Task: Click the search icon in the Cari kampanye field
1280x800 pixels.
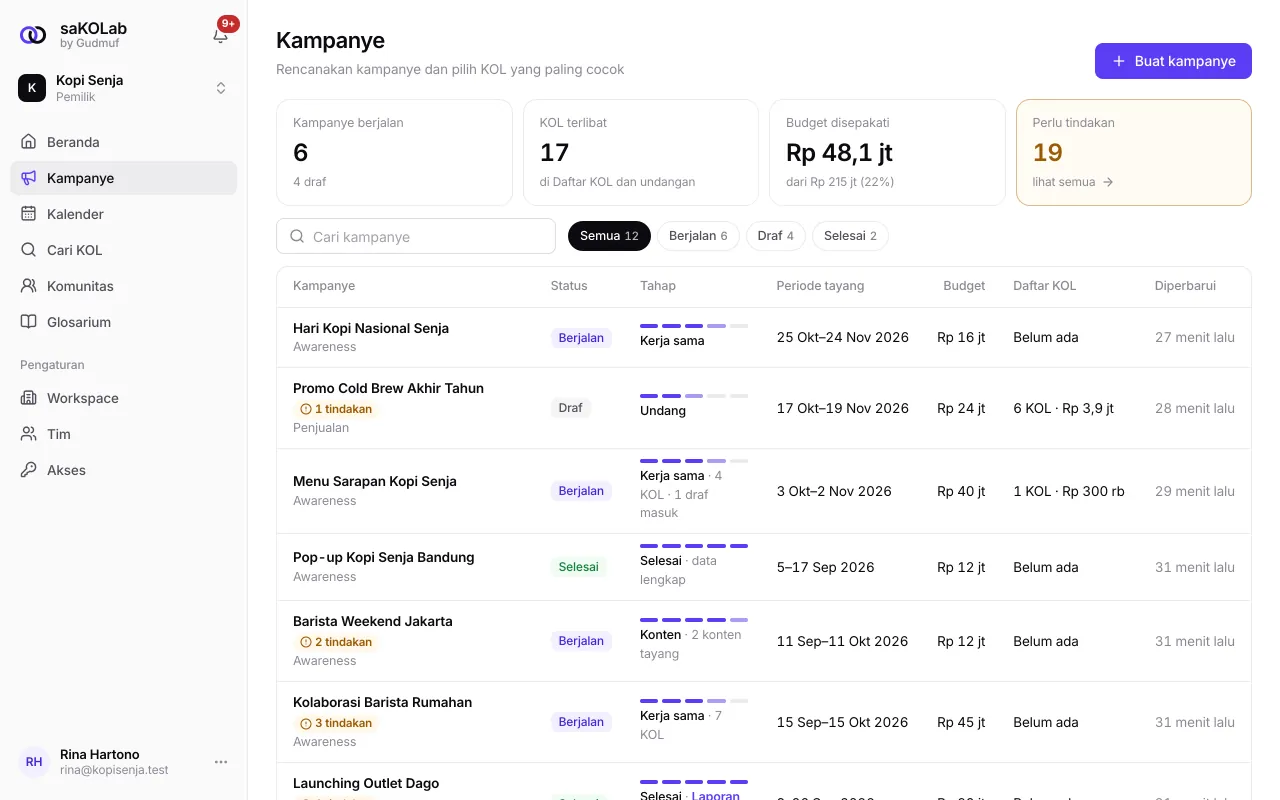Action: 297,237
